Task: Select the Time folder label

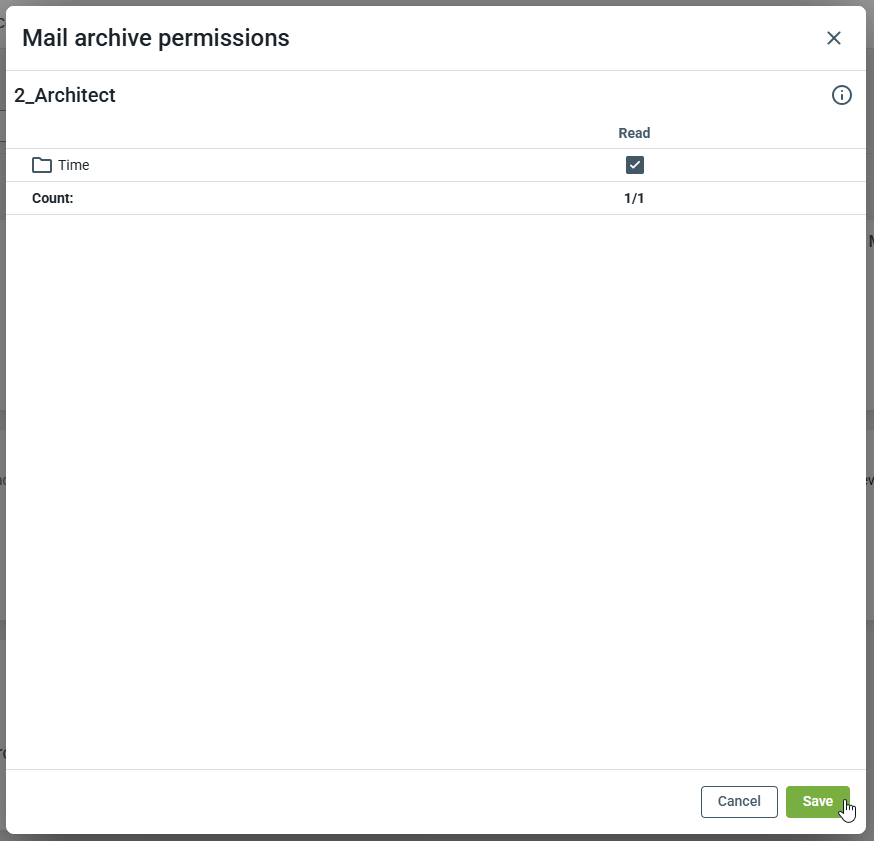Action: pos(74,165)
